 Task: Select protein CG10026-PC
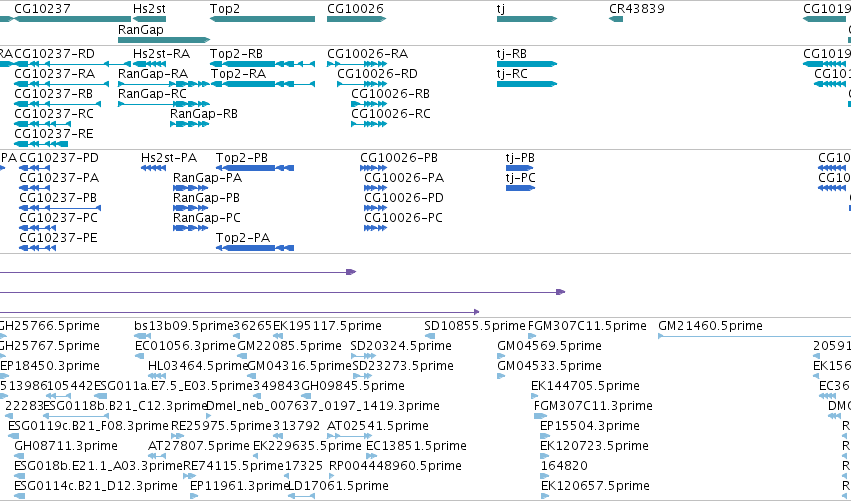pyautogui.click(x=403, y=218)
